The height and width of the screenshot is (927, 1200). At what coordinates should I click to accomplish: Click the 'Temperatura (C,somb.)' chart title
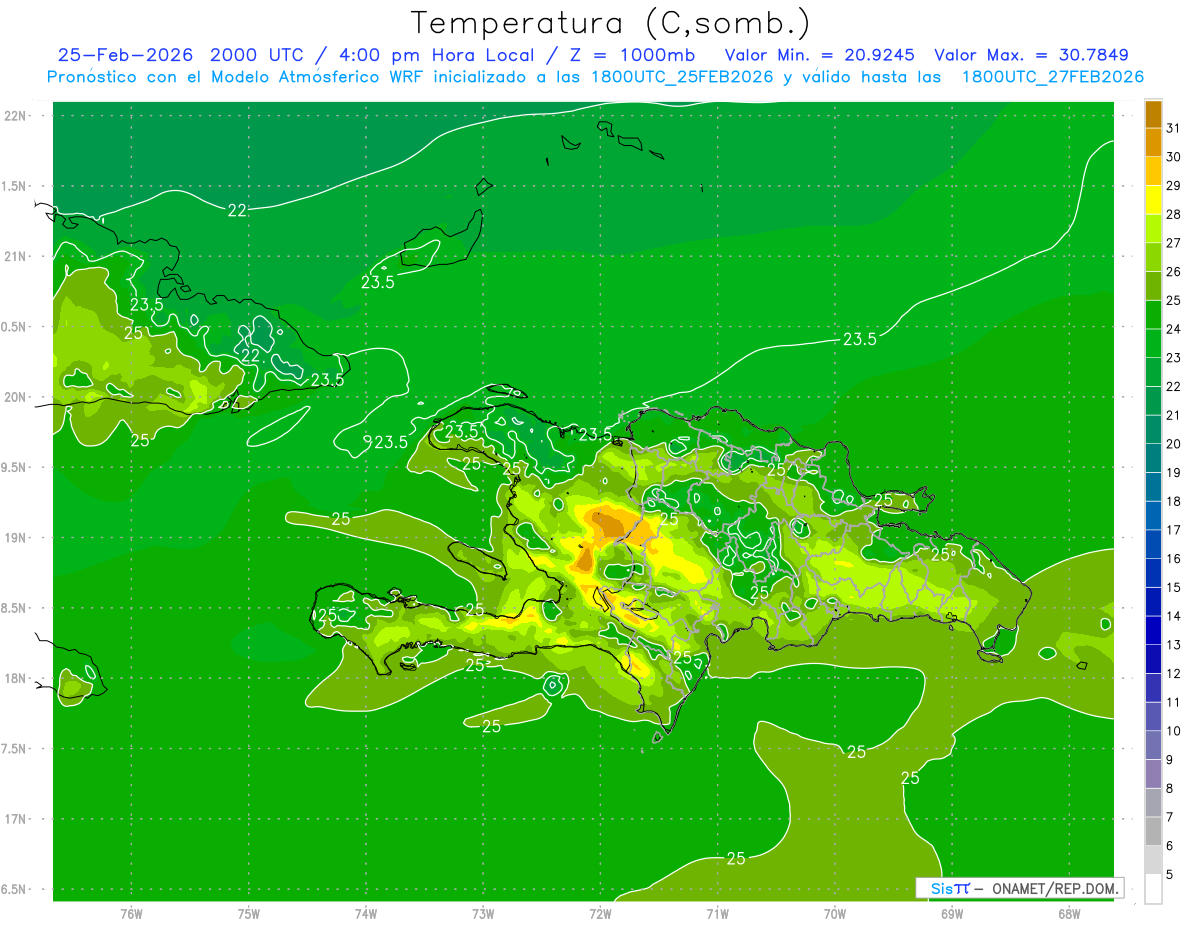tap(611, 23)
